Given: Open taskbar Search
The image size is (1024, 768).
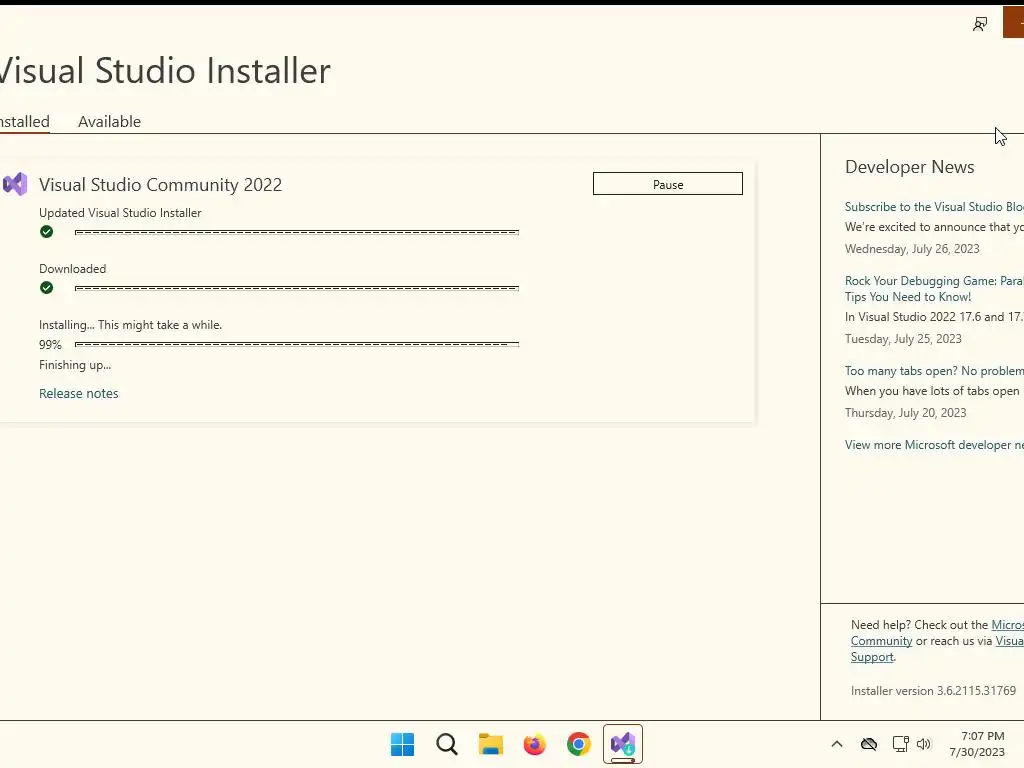Looking at the screenshot, I should (x=447, y=744).
